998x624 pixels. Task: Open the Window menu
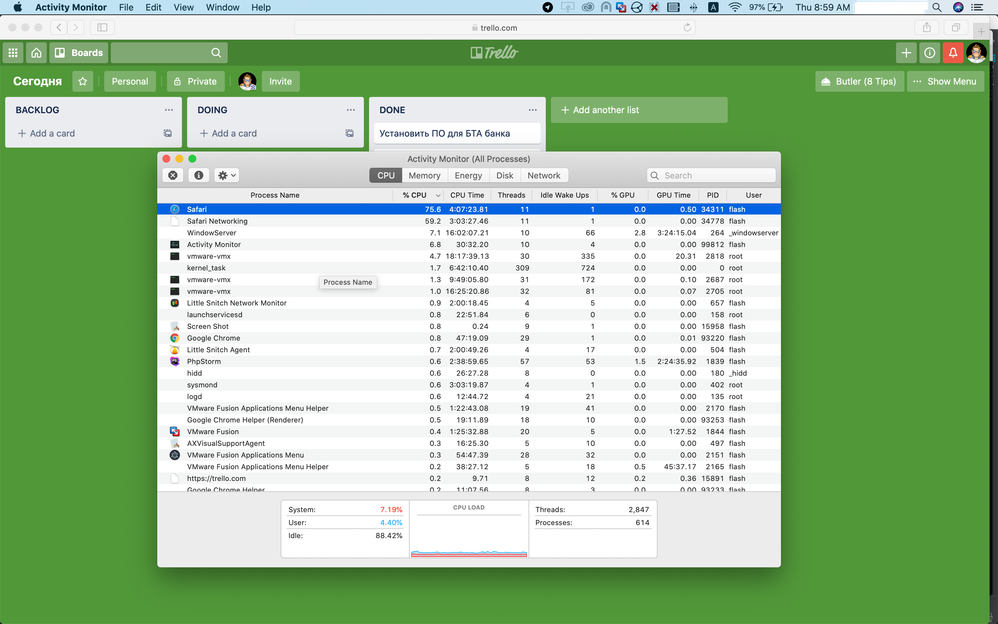[x=223, y=7]
